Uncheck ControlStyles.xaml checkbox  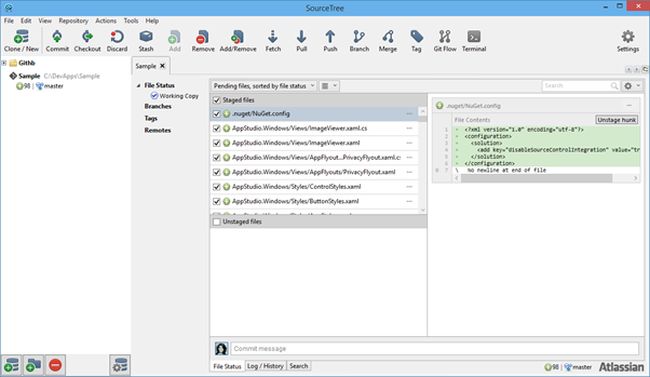(216, 187)
